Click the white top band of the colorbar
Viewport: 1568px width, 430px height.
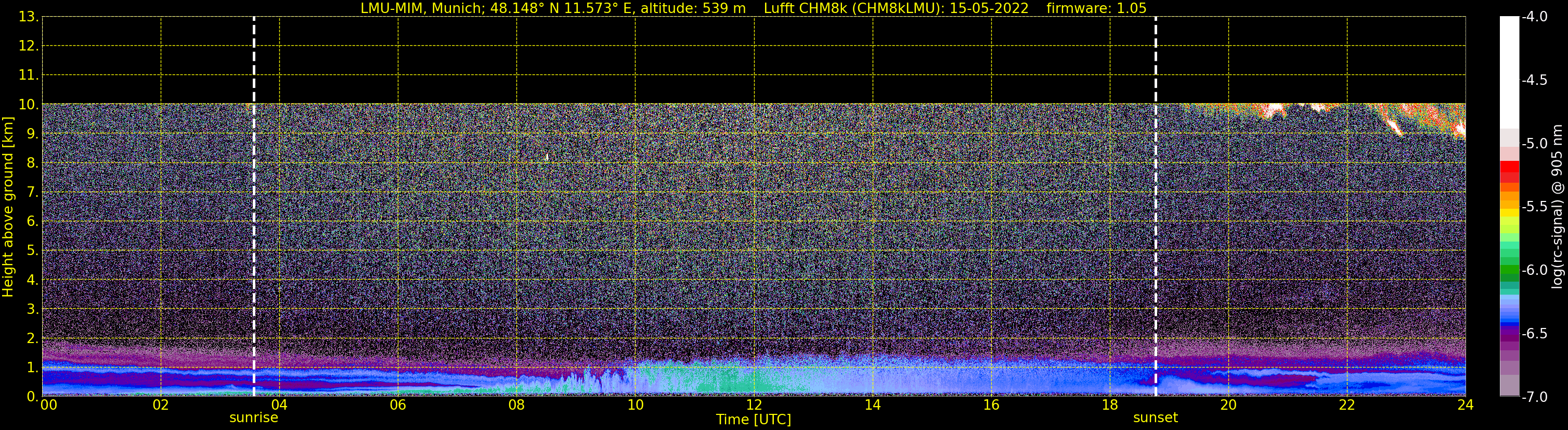tap(1510, 72)
